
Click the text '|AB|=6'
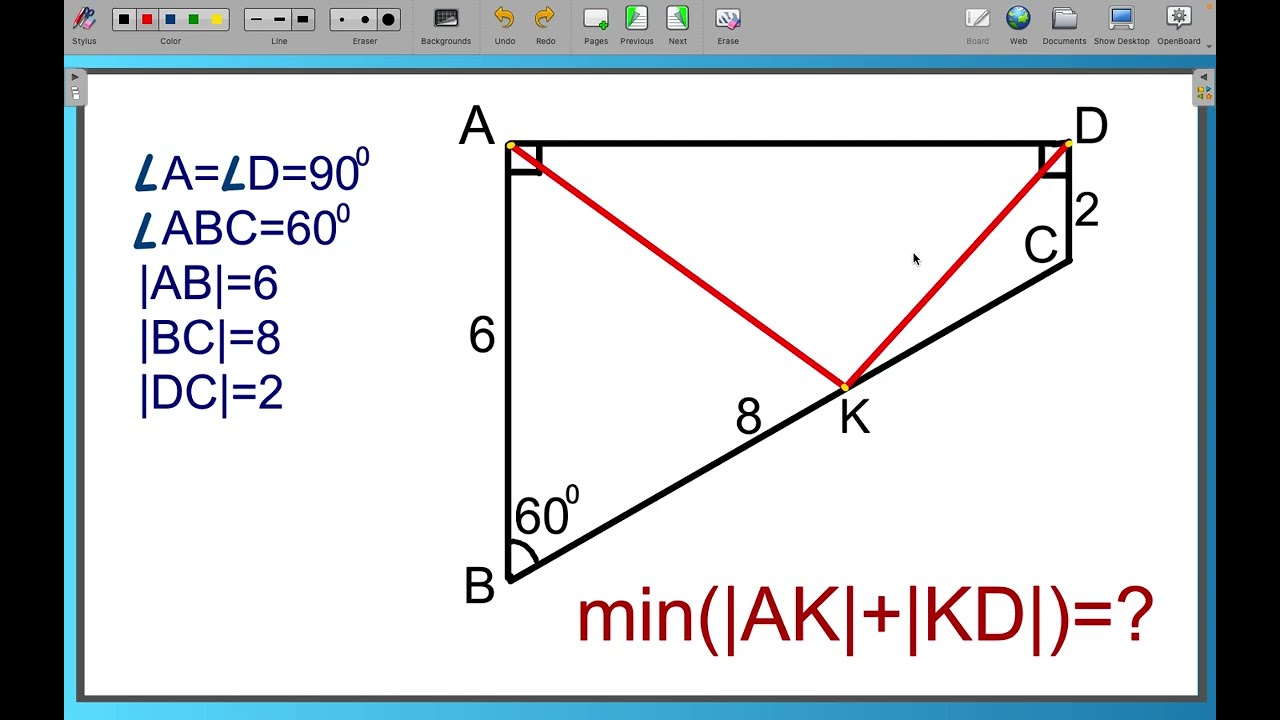(x=208, y=285)
